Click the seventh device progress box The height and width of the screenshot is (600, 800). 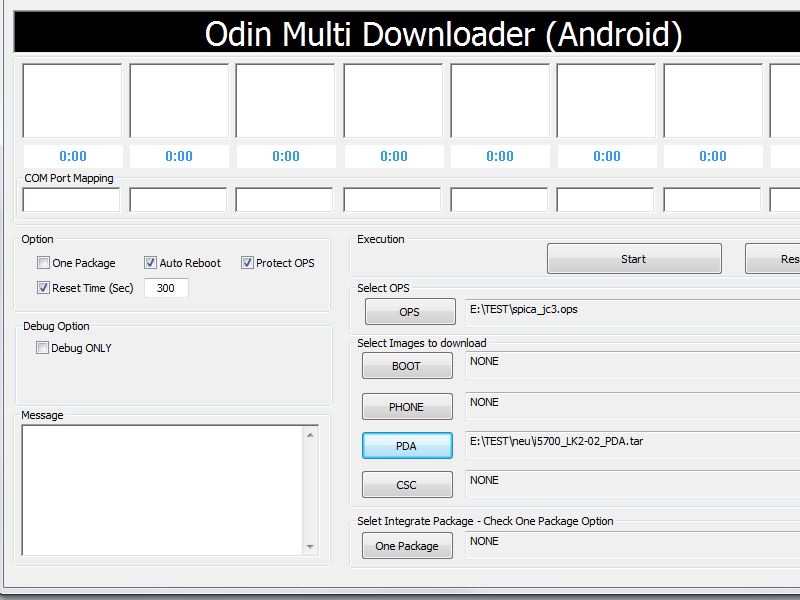[x=713, y=101]
